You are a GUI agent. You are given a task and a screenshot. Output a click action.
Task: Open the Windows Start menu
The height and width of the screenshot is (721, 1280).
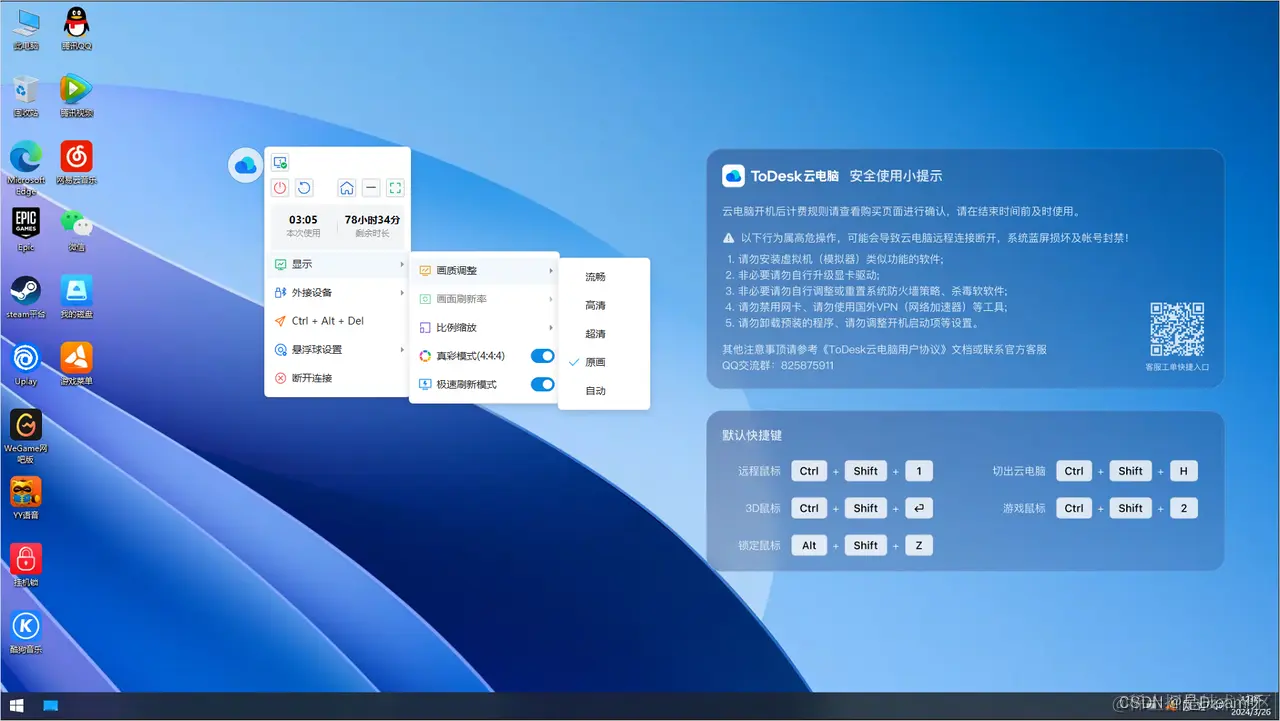point(15,706)
